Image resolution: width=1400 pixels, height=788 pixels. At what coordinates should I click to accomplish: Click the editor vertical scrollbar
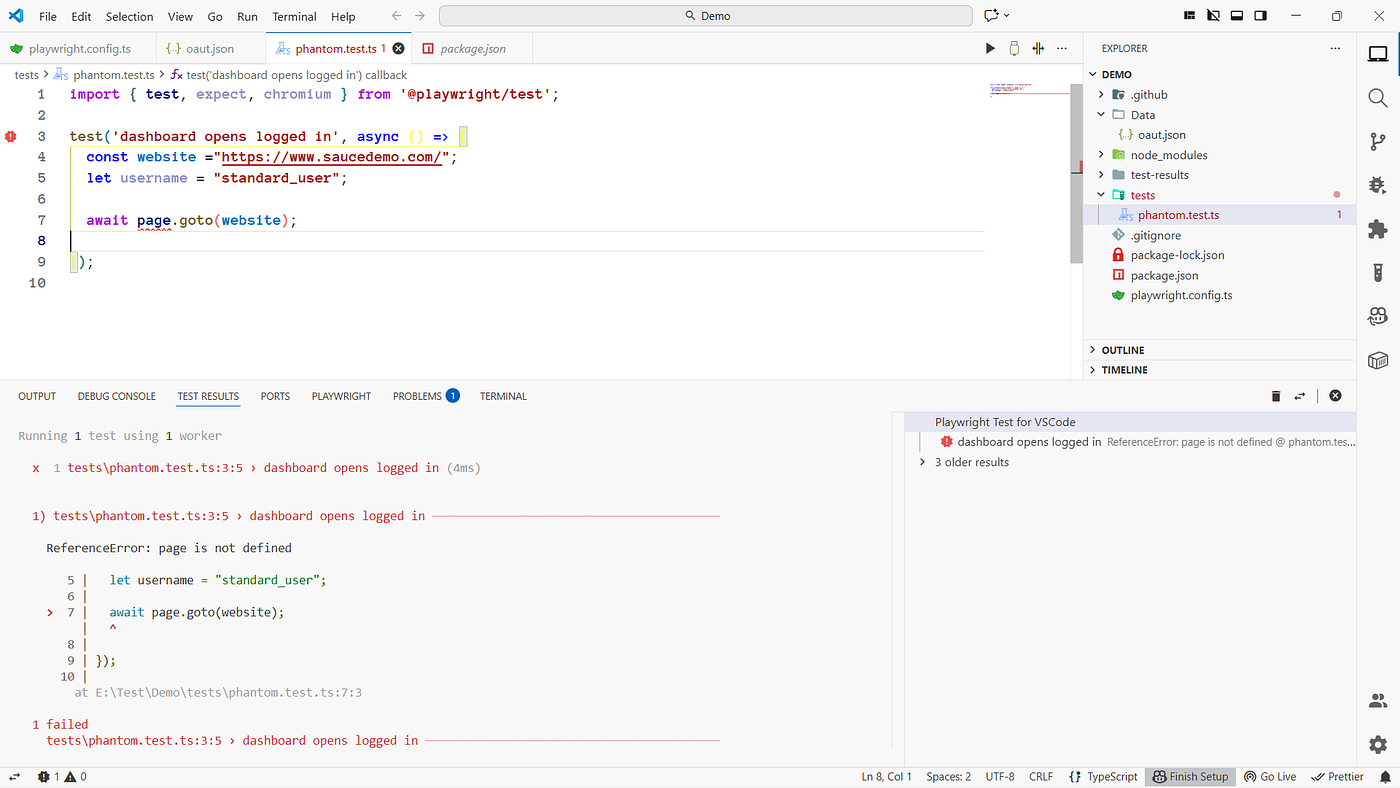tap(1077, 173)
